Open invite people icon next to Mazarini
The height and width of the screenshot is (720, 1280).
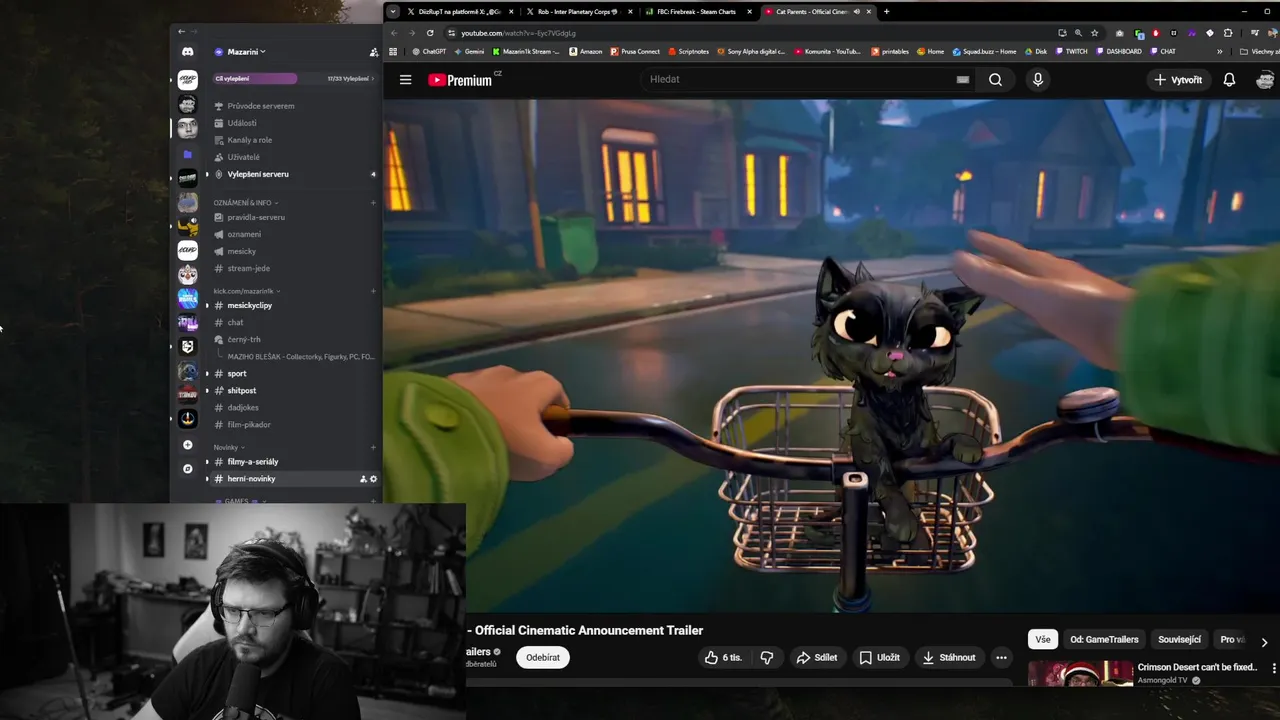click(x=374, y=52)
